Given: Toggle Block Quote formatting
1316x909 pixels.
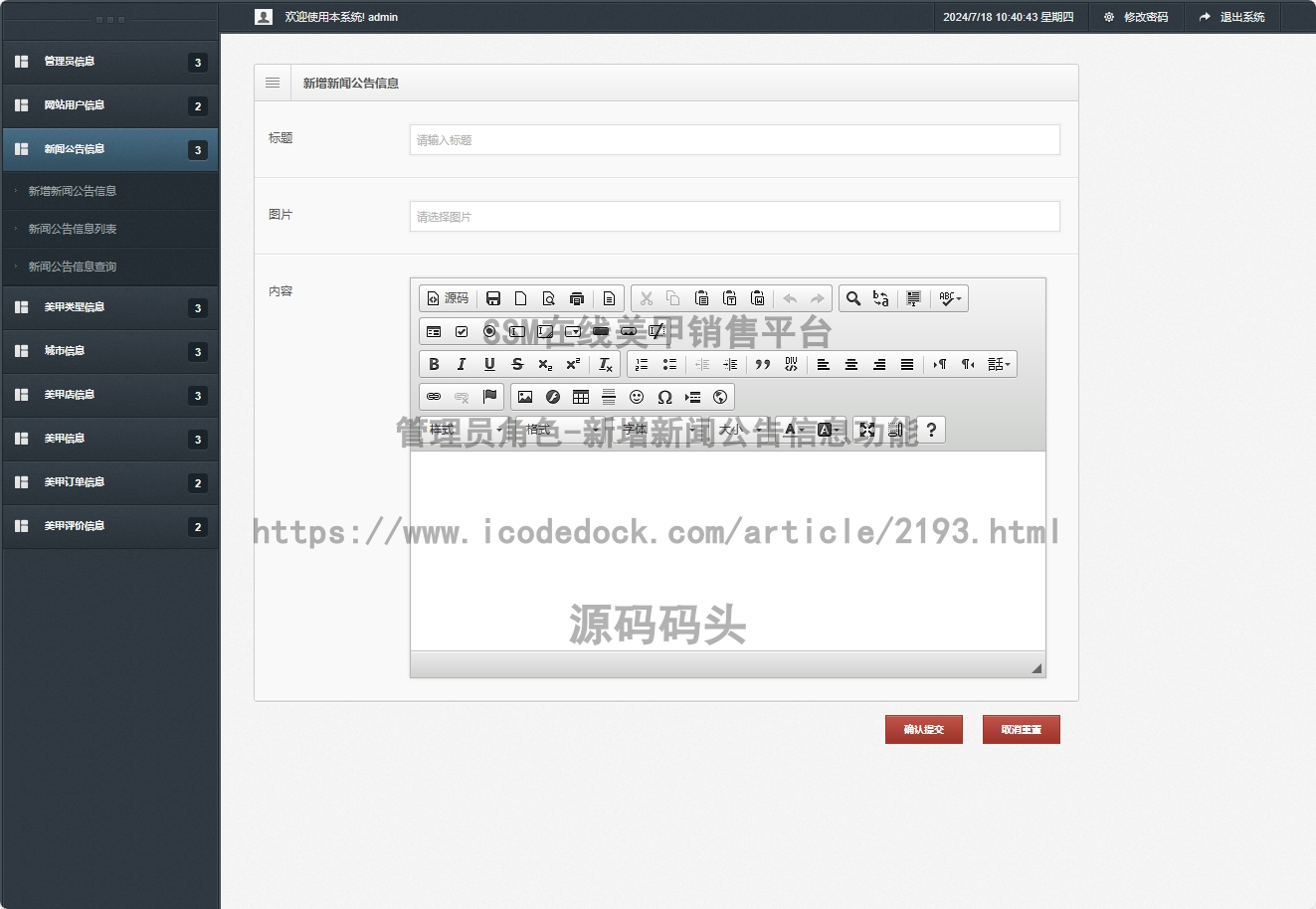Looking at the screenshot, I should 763,364.
